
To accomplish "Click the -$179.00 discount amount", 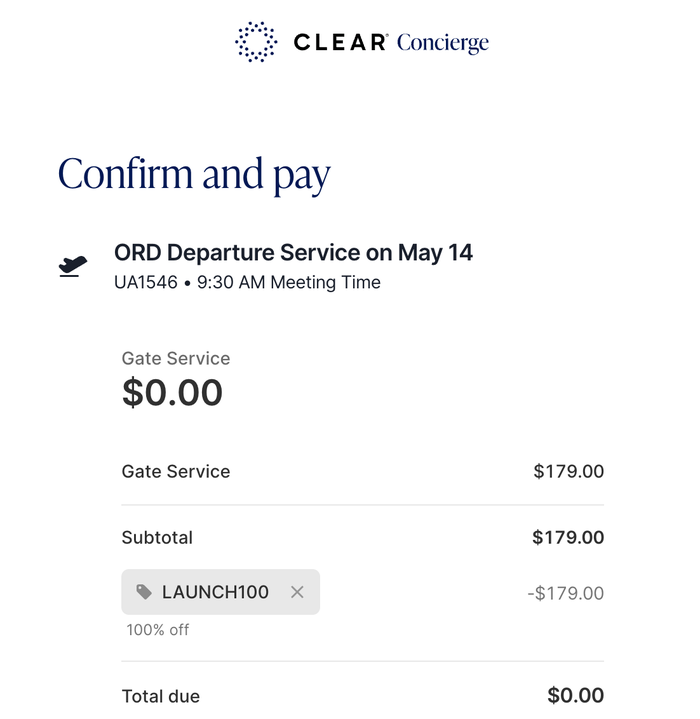I will click(x=566, y=593).
